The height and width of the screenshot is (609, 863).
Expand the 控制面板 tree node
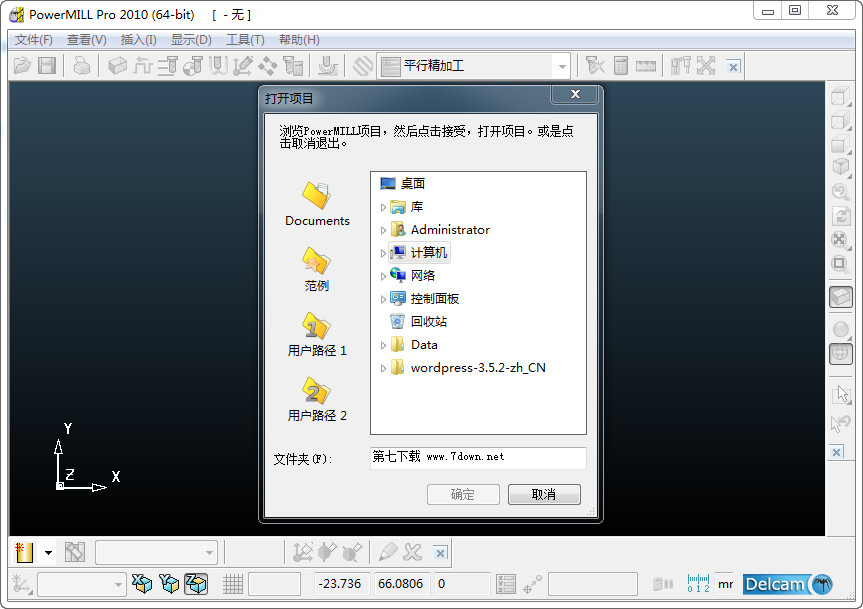(383, 300)
